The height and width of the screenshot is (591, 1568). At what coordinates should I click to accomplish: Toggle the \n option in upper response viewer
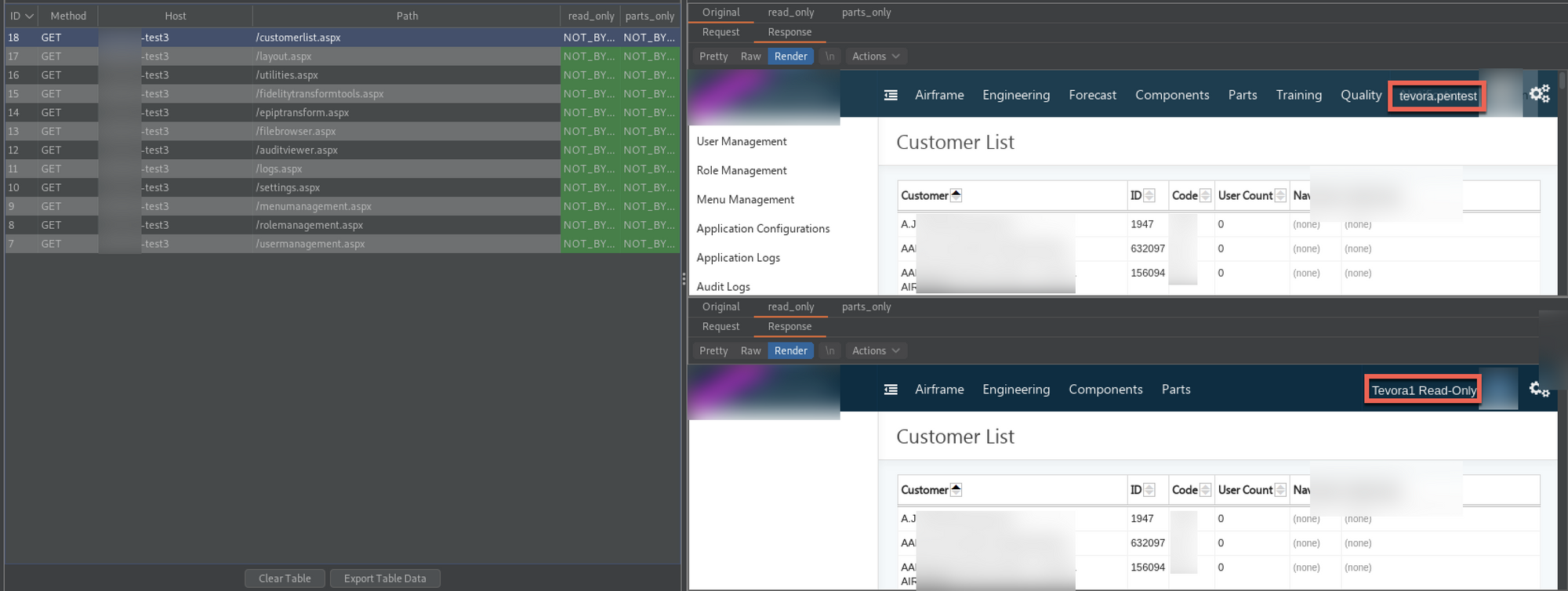[x=829, y=56]
